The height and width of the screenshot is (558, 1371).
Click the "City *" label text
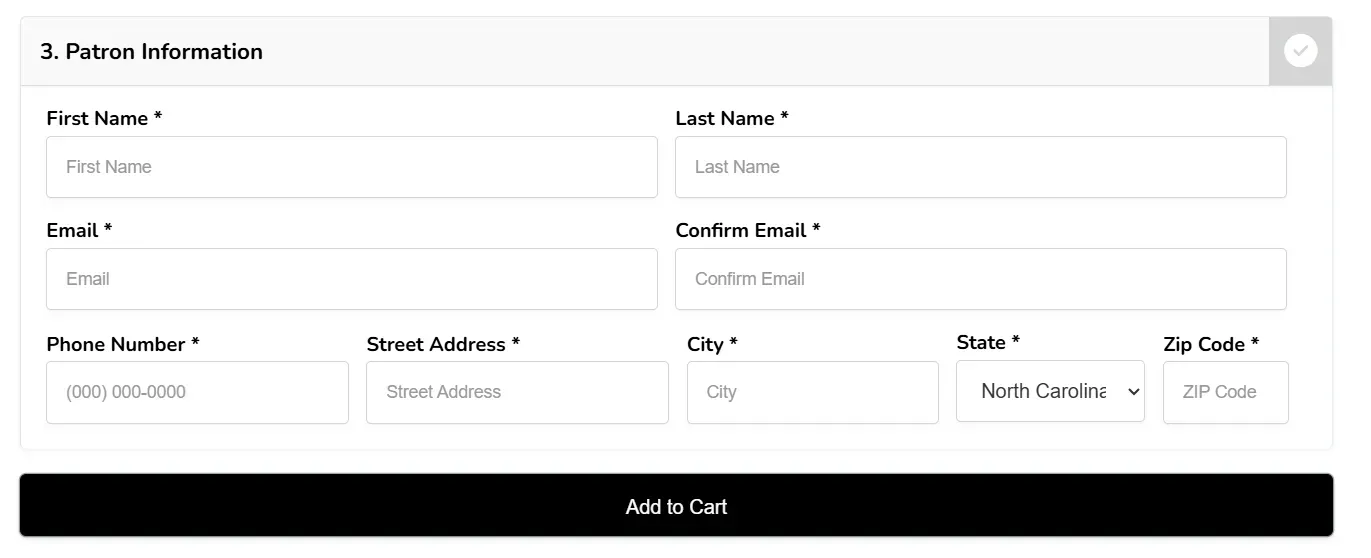tap(712, 344)
